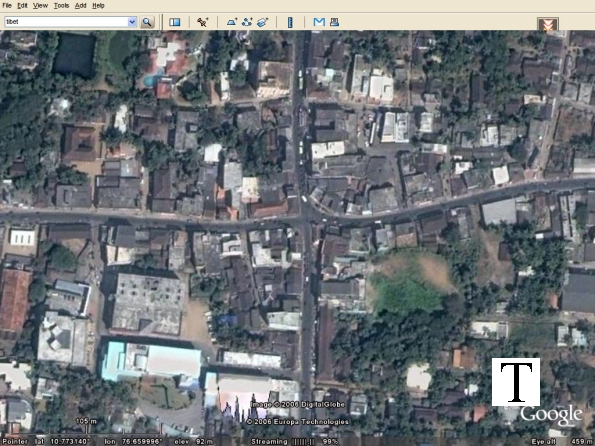Open the View menu

40,6
